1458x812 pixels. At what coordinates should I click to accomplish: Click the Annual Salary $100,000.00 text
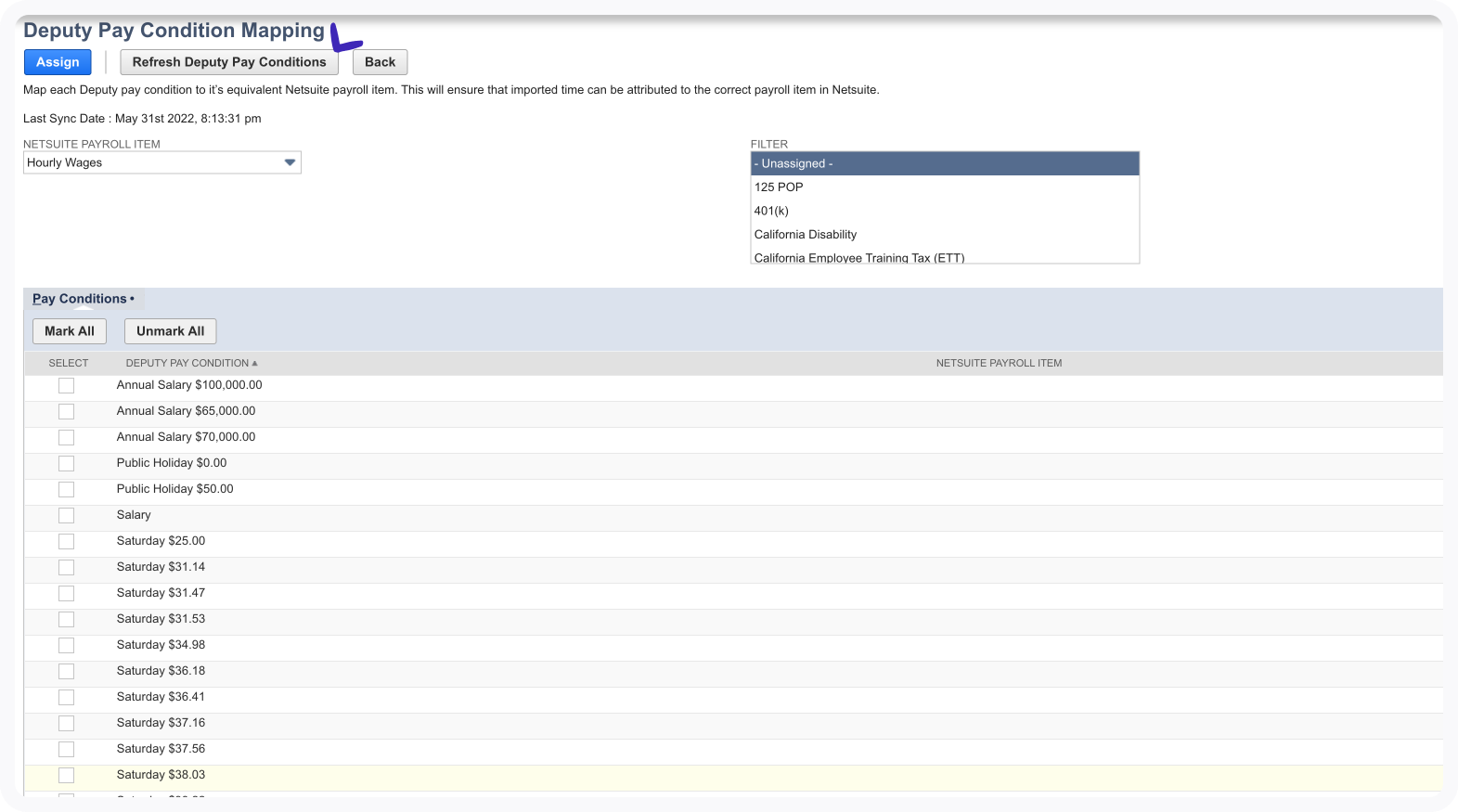click(x=189, y=385)
